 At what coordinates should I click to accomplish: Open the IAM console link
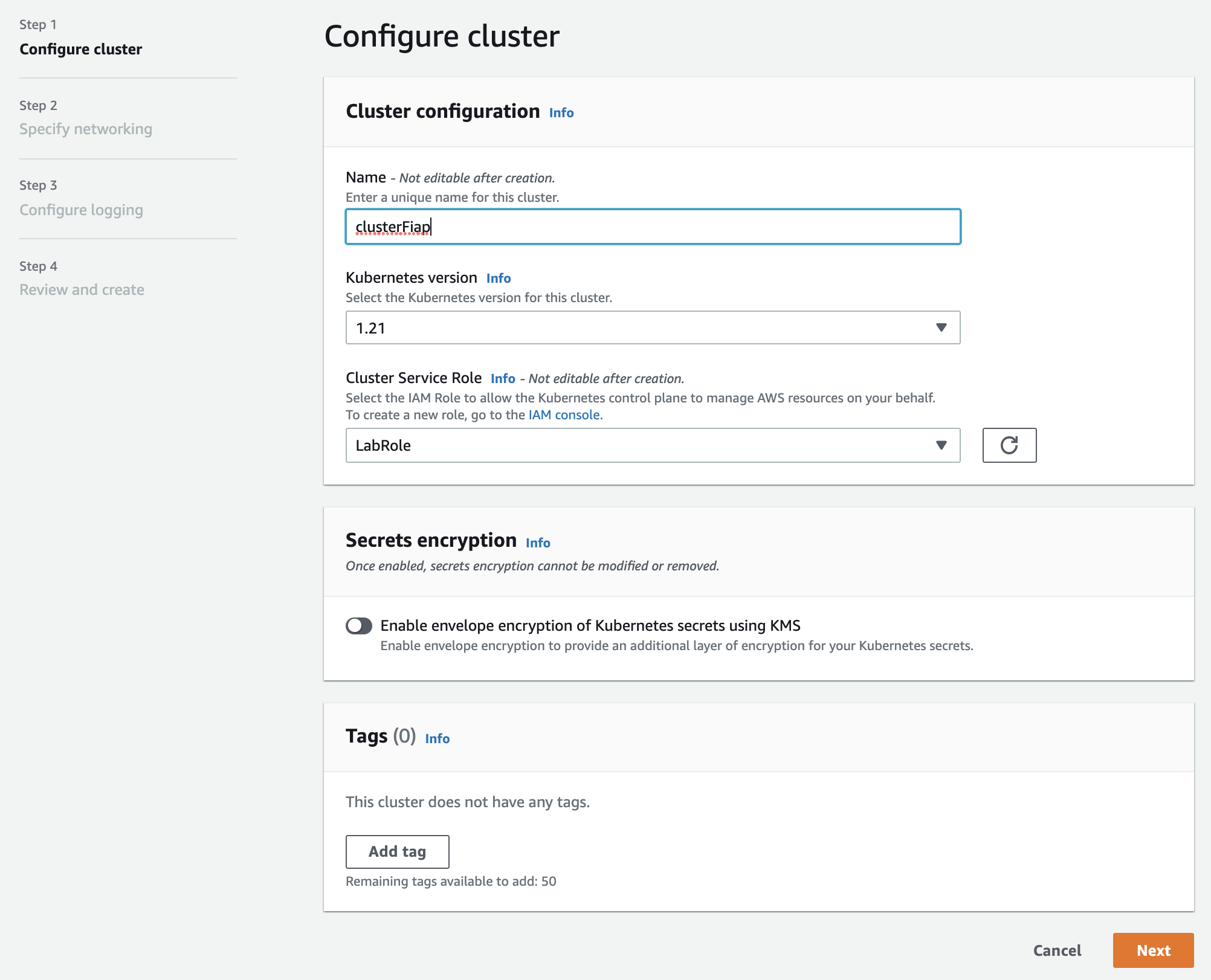point(564,414)
